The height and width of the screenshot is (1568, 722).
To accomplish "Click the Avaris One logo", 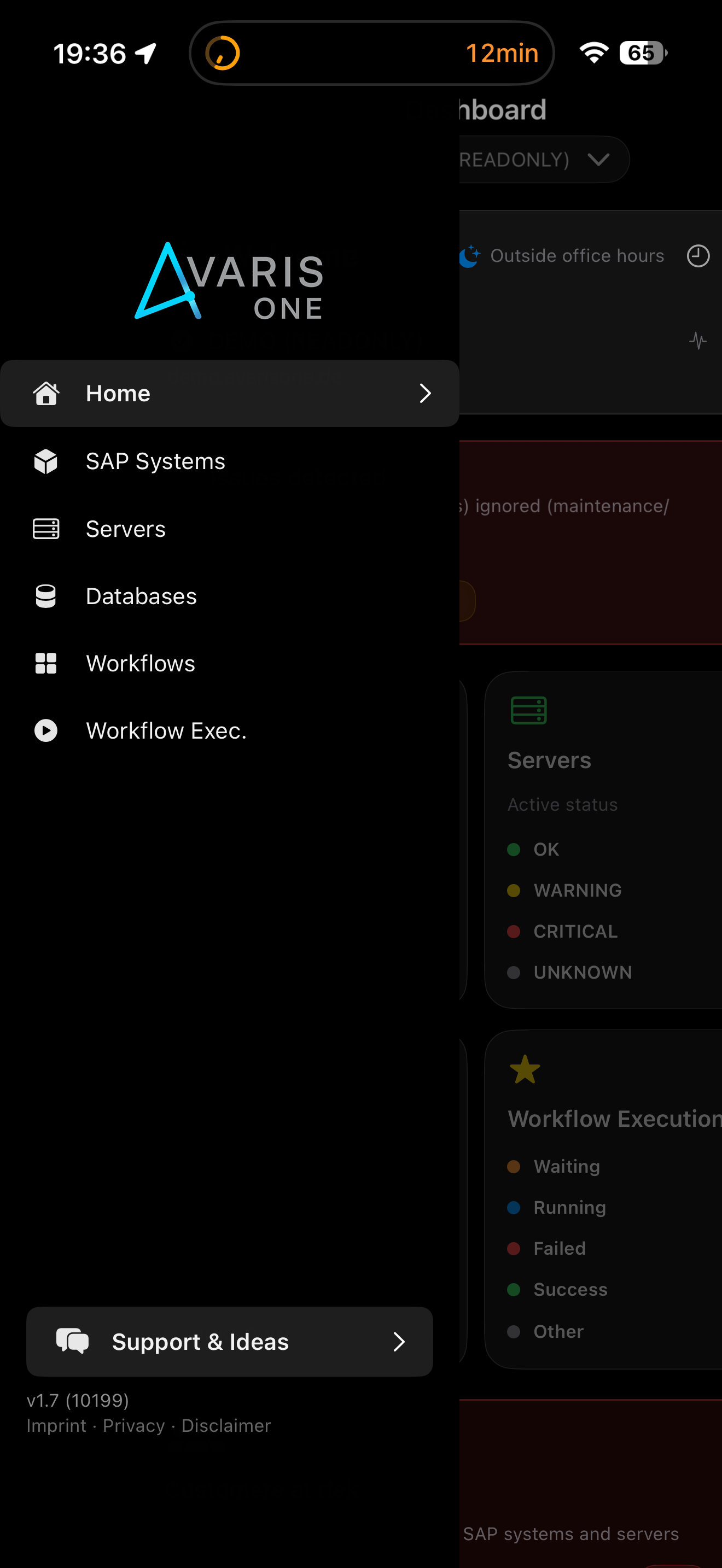I will (x=230, y=281).
